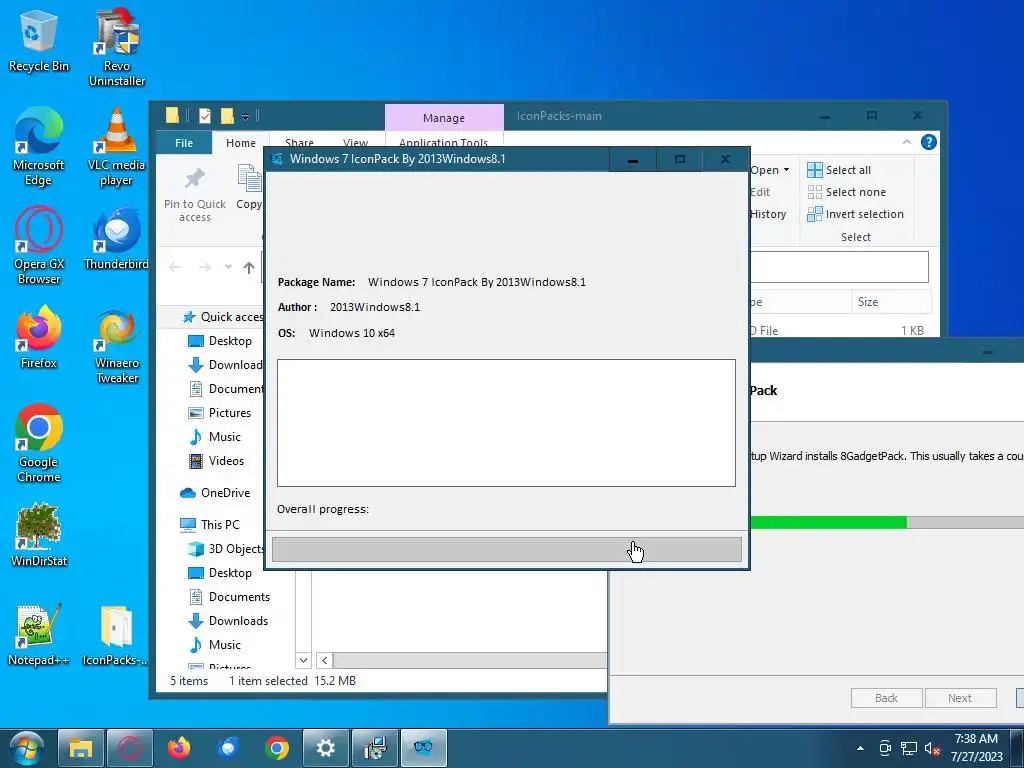Switch to the View ribbon tab

point(355,142)
